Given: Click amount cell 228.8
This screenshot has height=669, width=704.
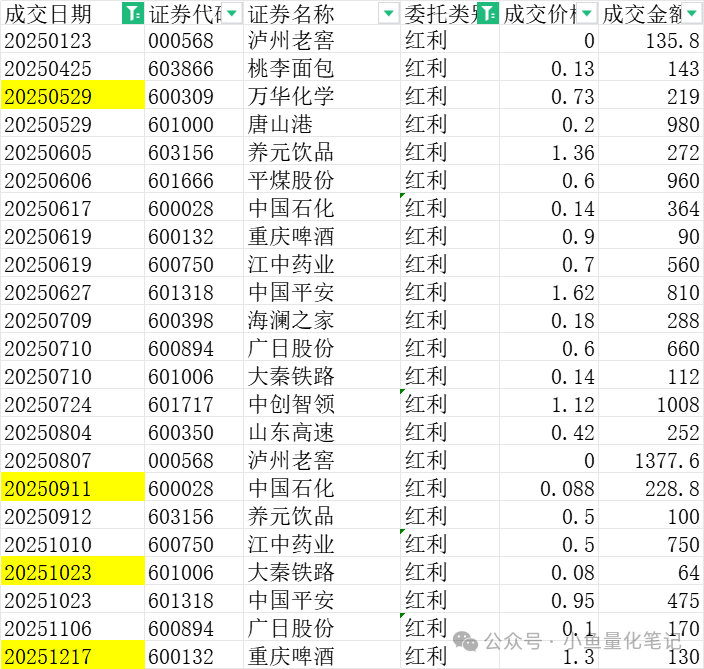Looking at the screenshot, I should coord(651,487).
